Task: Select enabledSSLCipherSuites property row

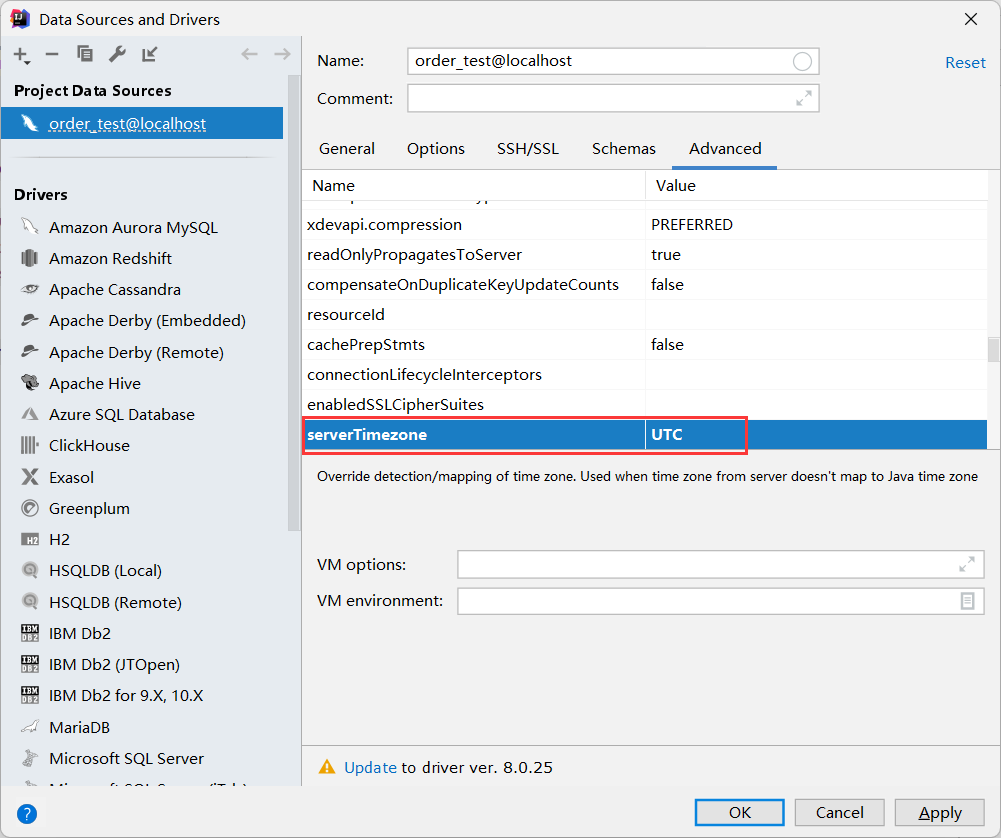Action: (645, 405)
